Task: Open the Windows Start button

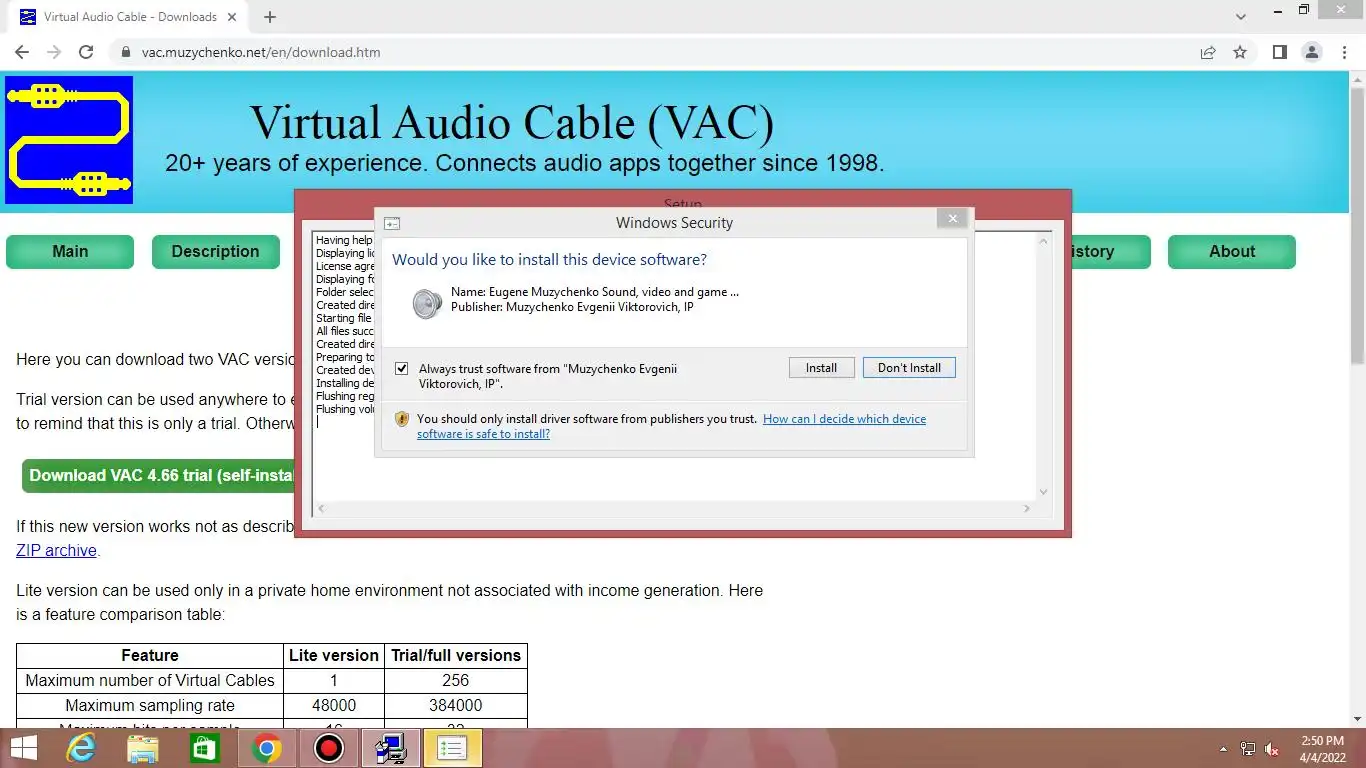Action: click(x=22, y=748)
